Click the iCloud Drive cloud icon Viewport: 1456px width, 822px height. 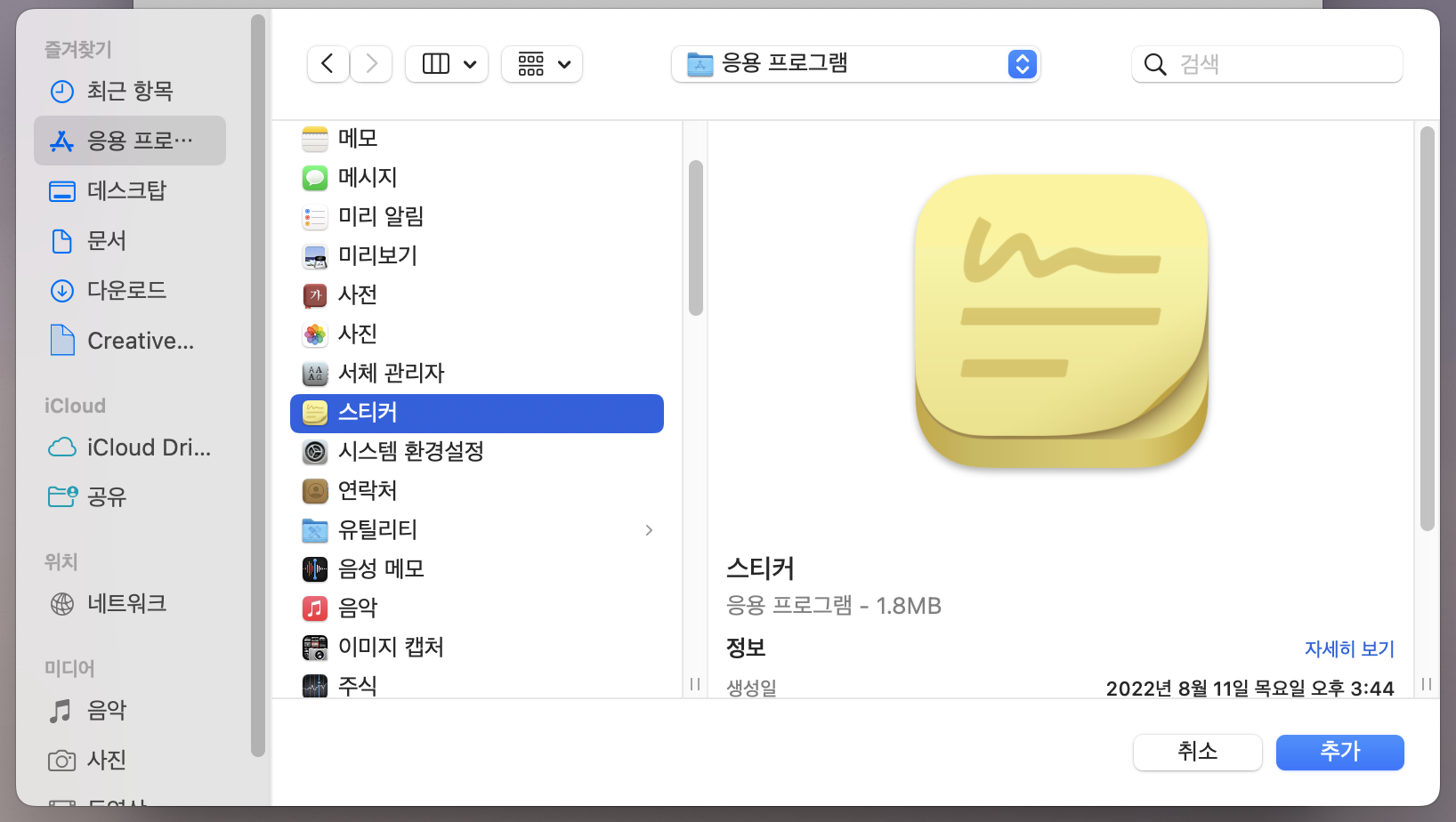point(62,447)
